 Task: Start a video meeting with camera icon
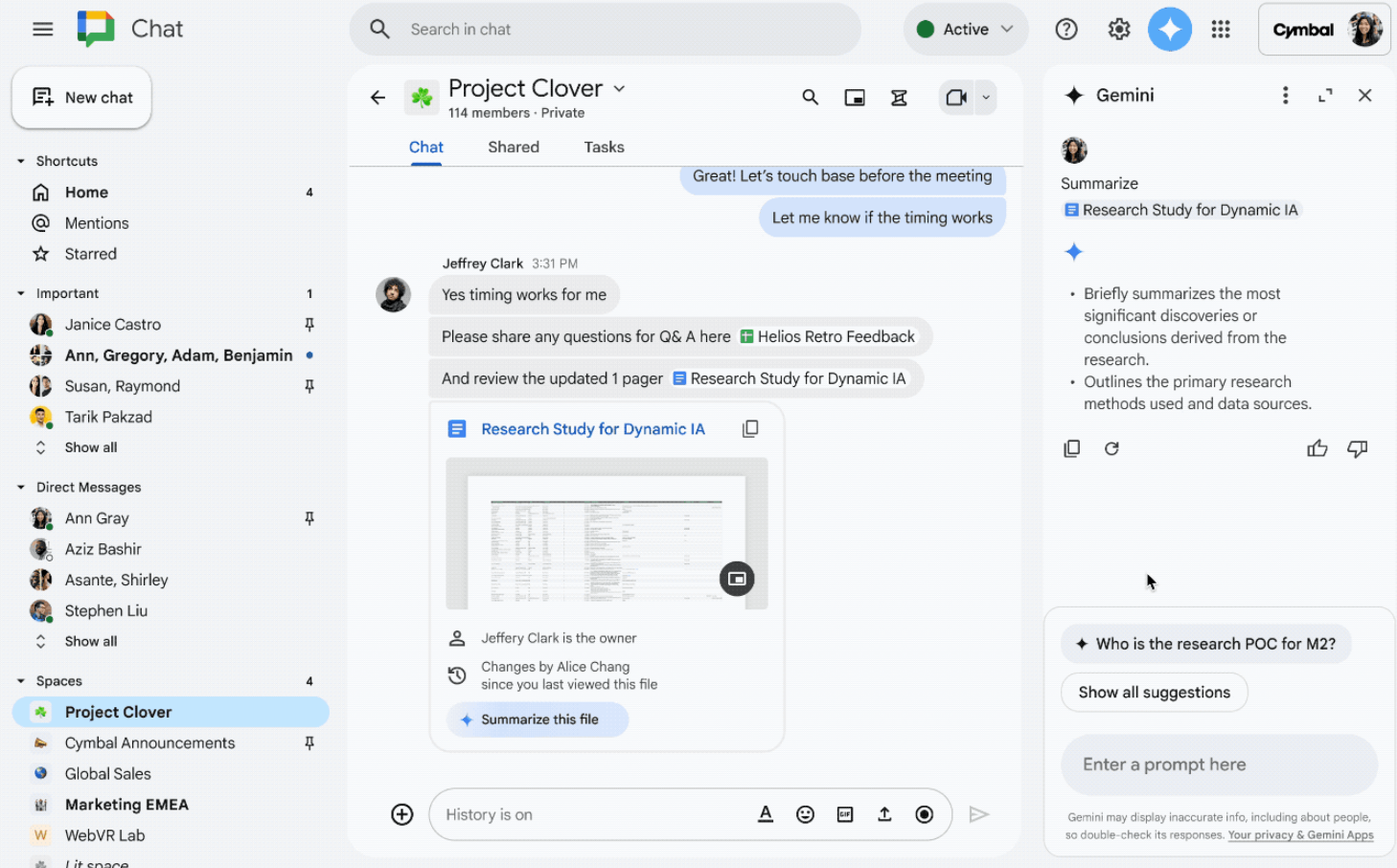(x=956, y=98)
